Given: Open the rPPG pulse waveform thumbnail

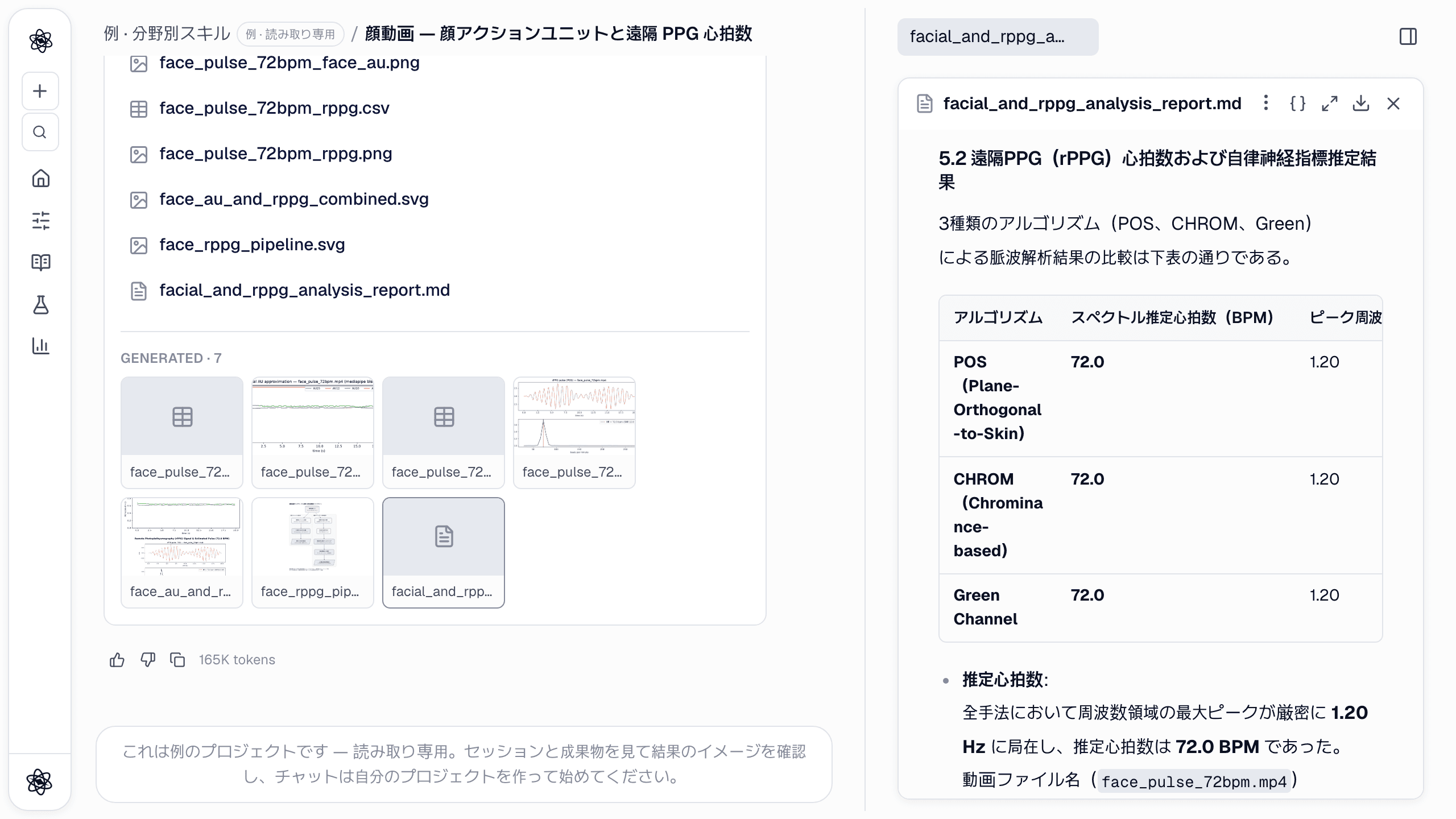Looking at the screenshot, I should pyautogui.click(x=574, y=432).
